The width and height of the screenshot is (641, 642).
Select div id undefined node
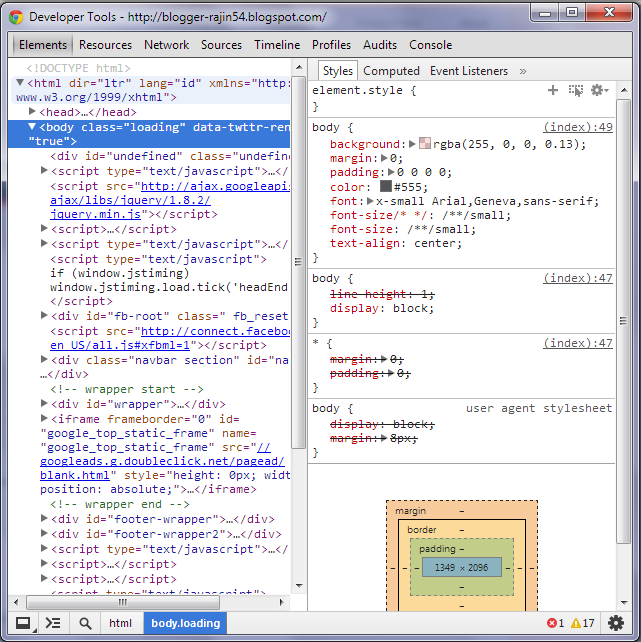click(170, 156)
